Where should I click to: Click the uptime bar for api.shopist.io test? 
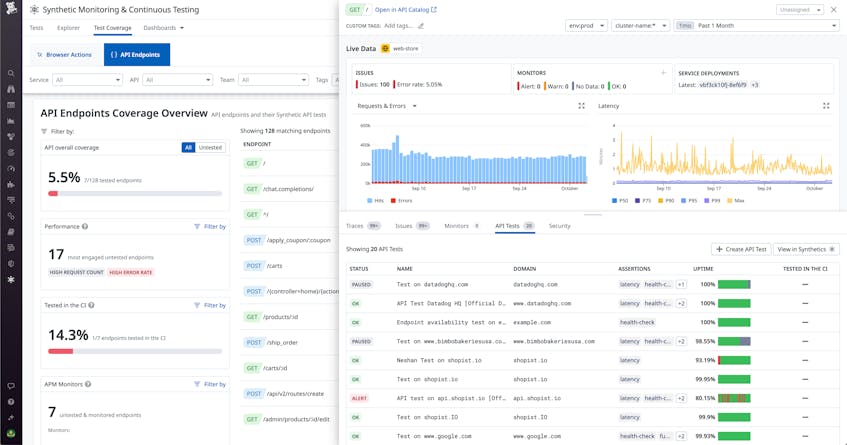click(x=734, y=398)
